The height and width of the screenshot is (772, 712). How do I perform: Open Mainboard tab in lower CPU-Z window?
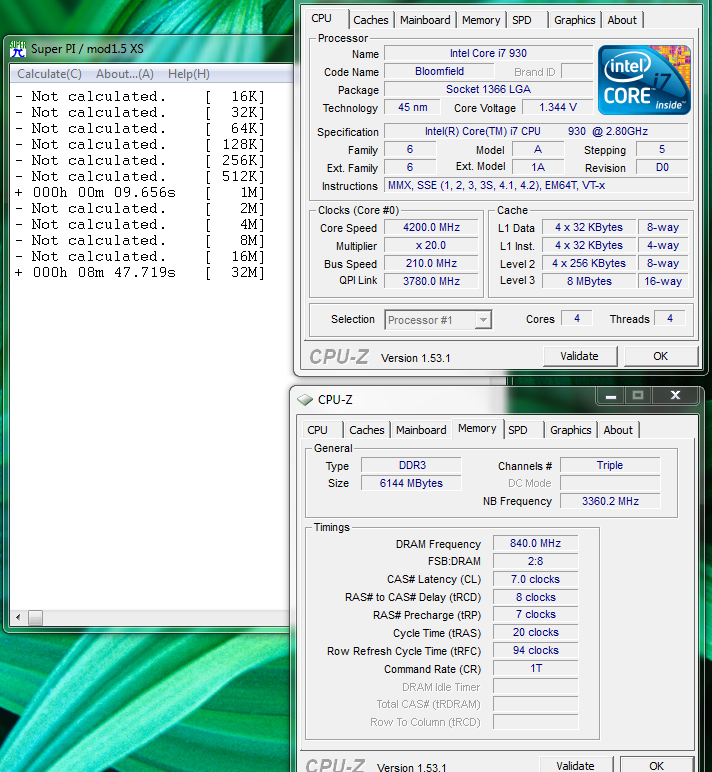point(421,430)
